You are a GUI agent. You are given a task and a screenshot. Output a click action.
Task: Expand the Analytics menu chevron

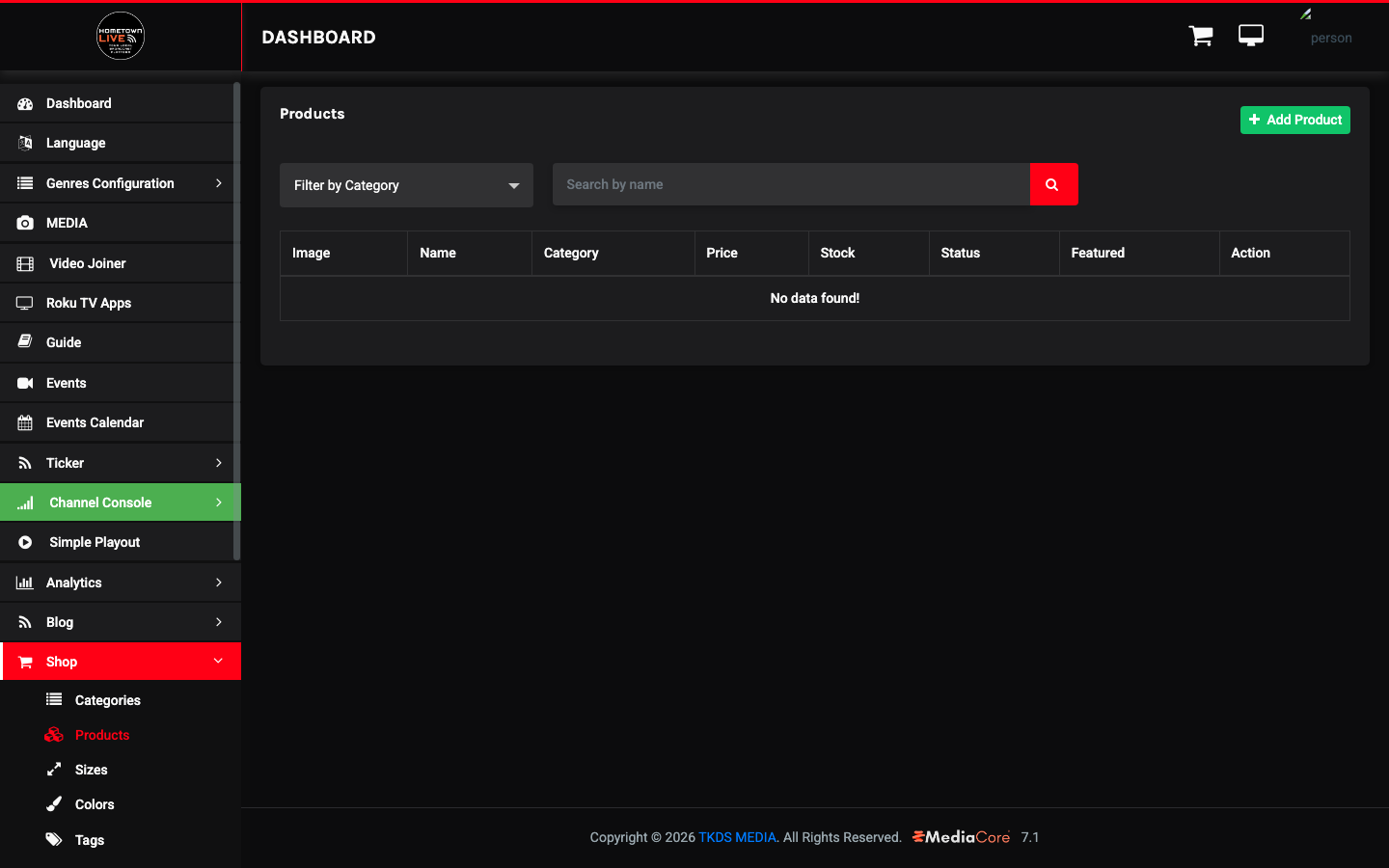[x=219, y=583]
